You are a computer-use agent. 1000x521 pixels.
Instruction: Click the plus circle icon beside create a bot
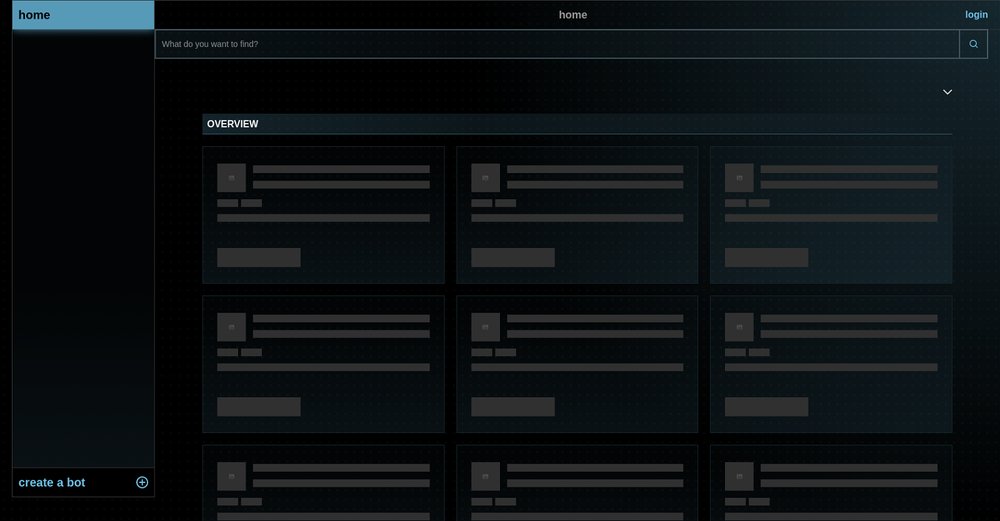click(x=142, y=482)
